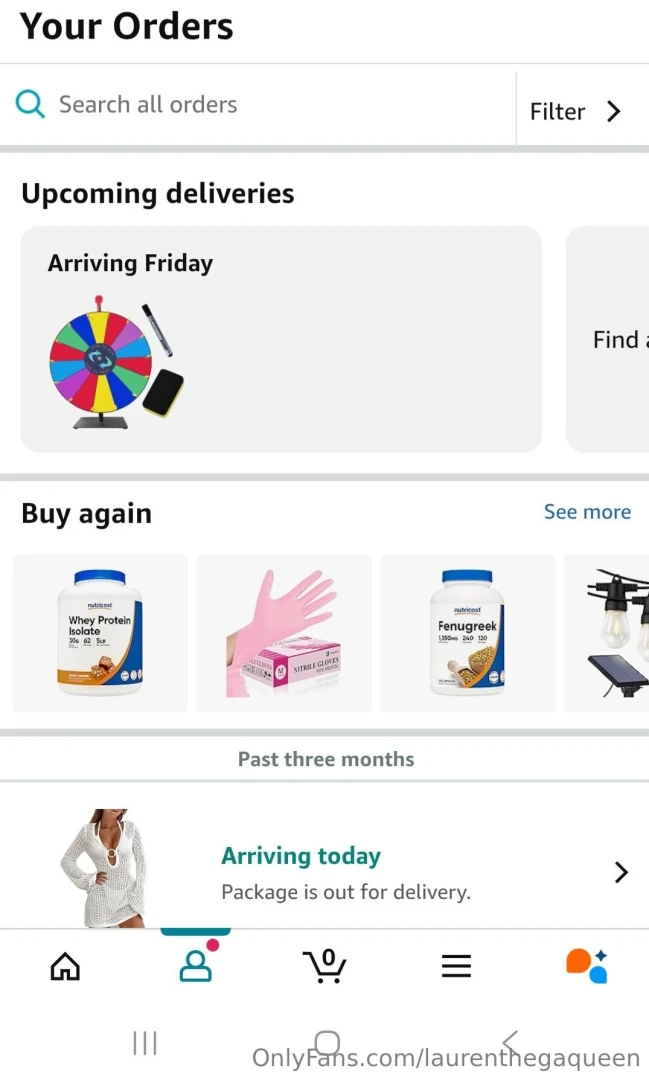Open details via the Arriving today chevron

tap(621, 871)
